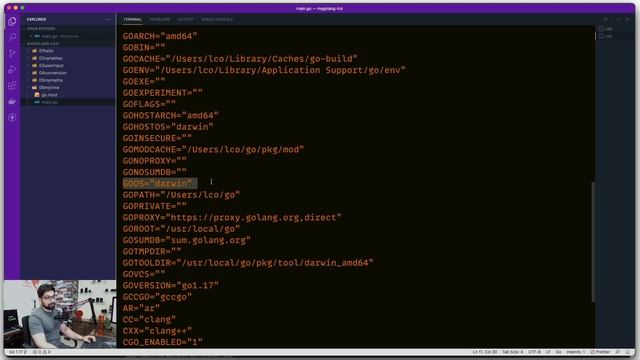The height and width of the screenshot is (360, 640).
Task: Click the GOROOT="/usr/local/go" line
Action: click(x=181, y=229)
